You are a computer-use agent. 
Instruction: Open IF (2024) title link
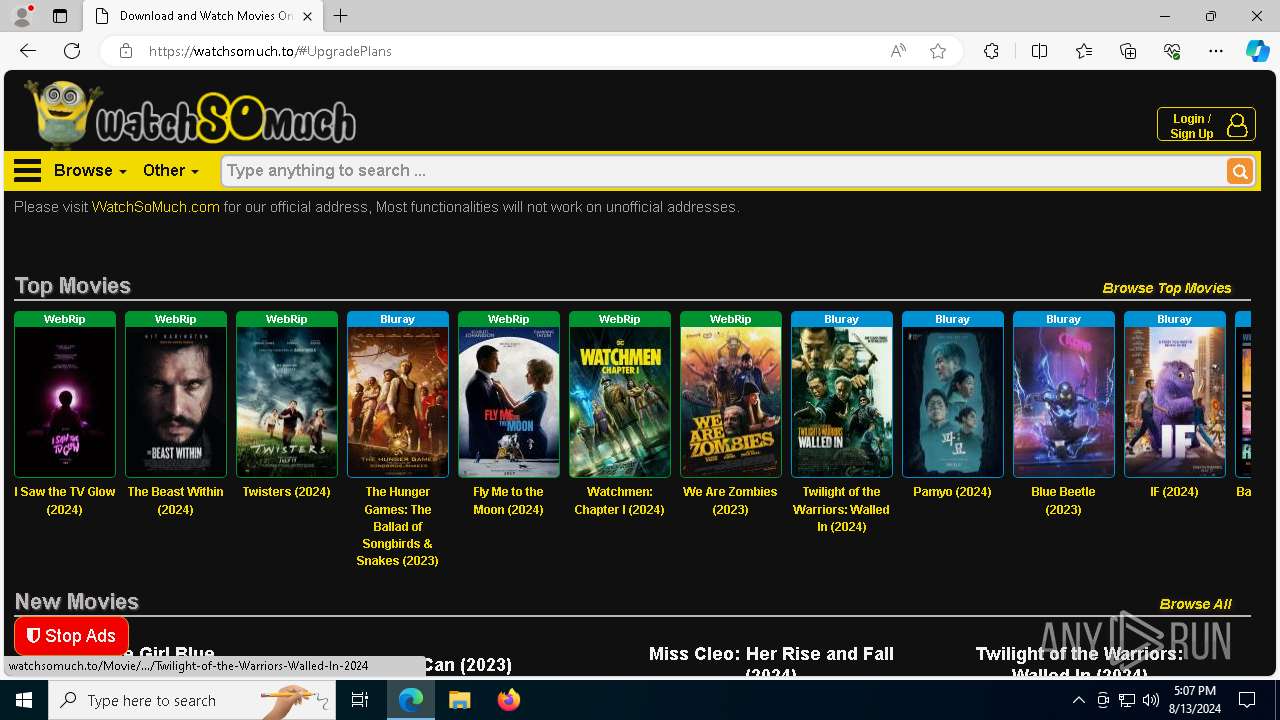coord(1174,492)
